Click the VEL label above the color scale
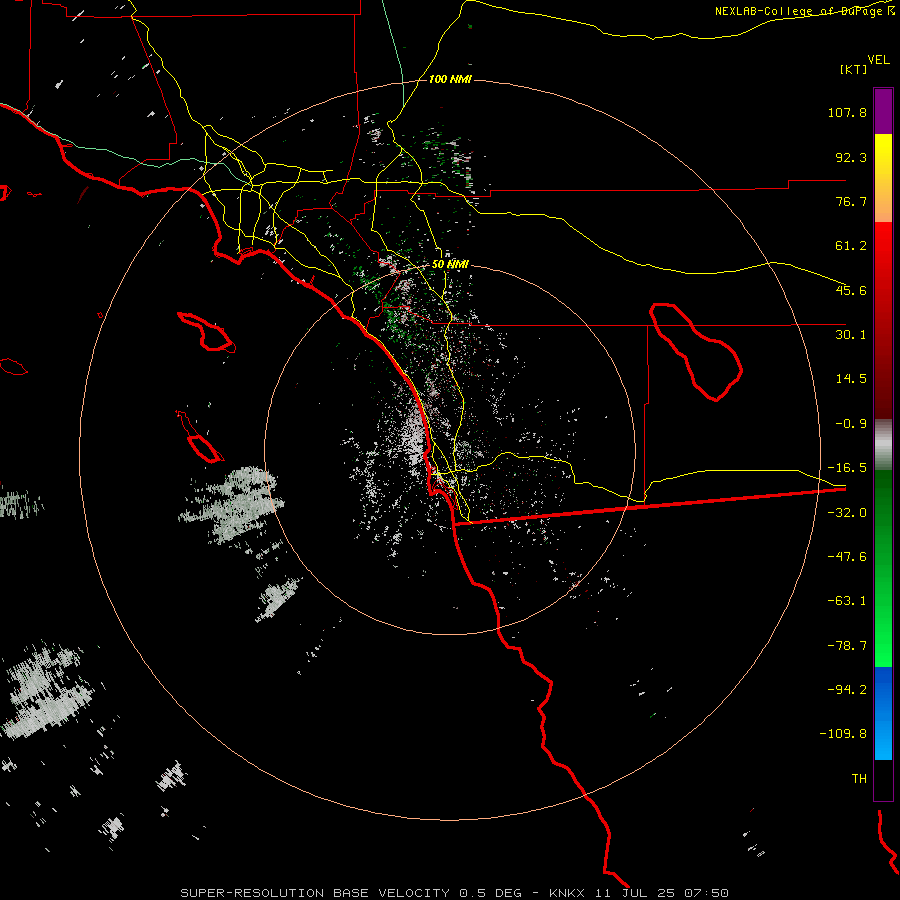This screenshot has width=900, height=900. [x=878, y=60]
